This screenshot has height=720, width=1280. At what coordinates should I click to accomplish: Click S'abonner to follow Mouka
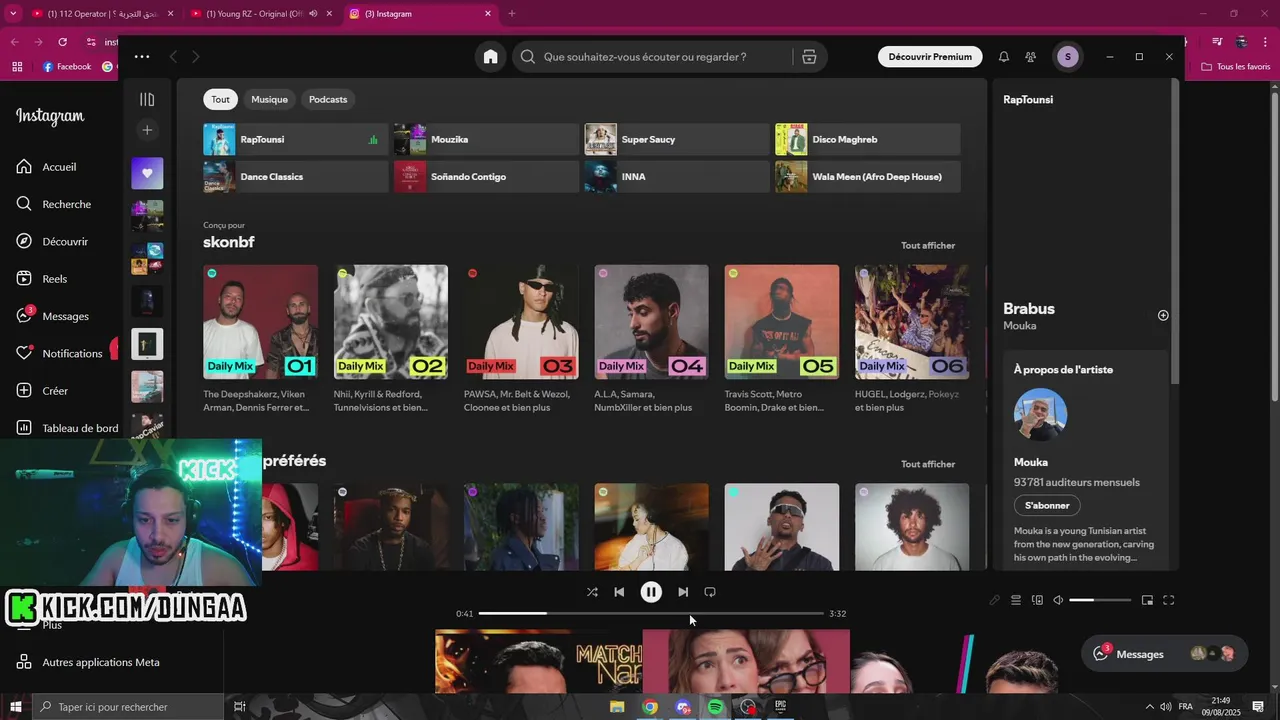pos(1047,505)
